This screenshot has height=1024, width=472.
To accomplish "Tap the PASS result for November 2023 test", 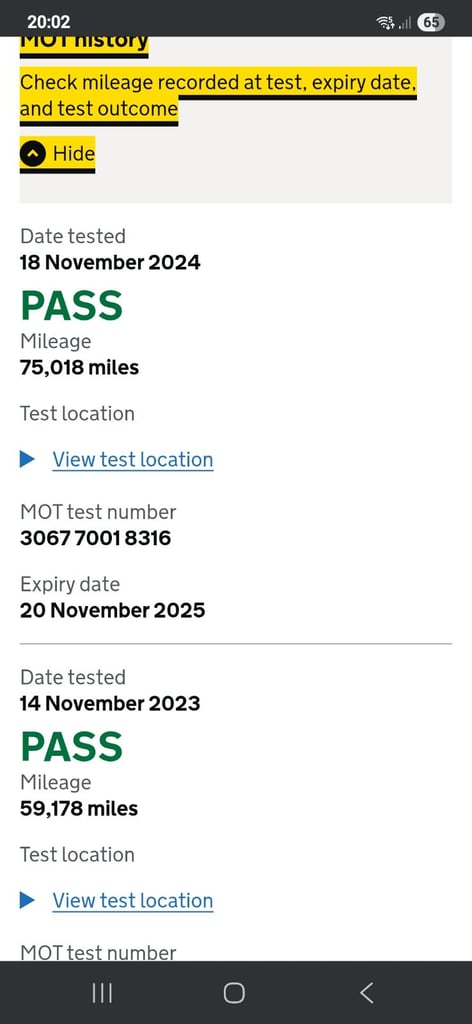I will point(72,746).
